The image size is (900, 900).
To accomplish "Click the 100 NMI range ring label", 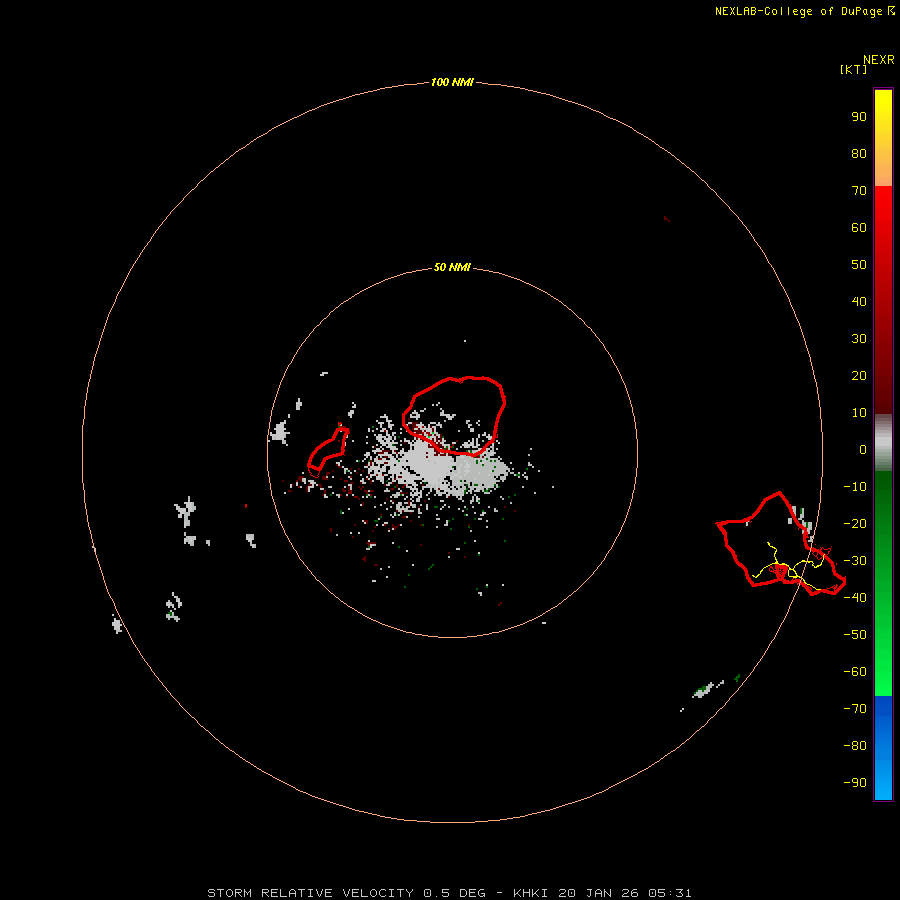I will pos(452,83).
